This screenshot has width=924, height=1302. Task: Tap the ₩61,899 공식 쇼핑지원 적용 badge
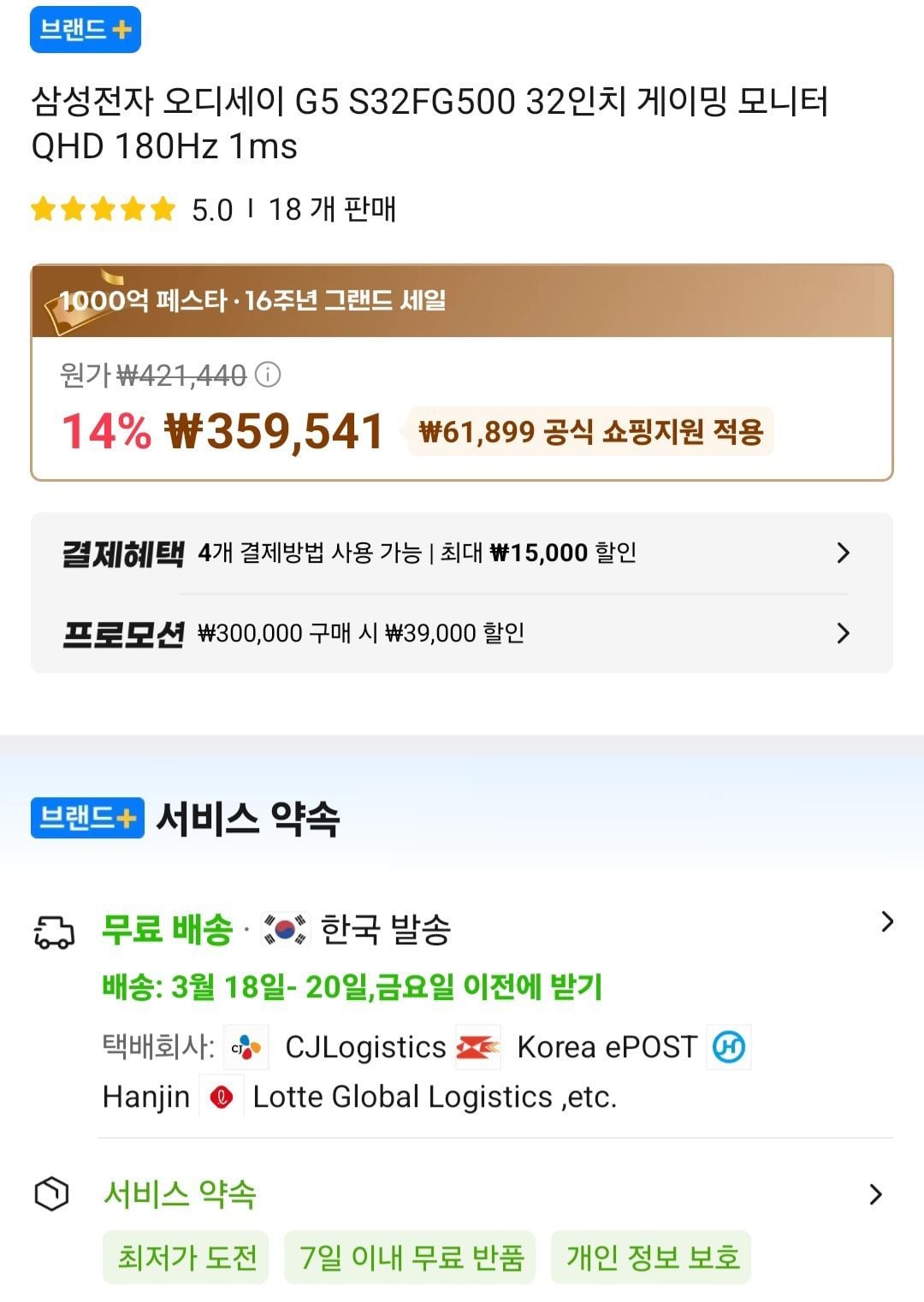(x=590, y=432)
